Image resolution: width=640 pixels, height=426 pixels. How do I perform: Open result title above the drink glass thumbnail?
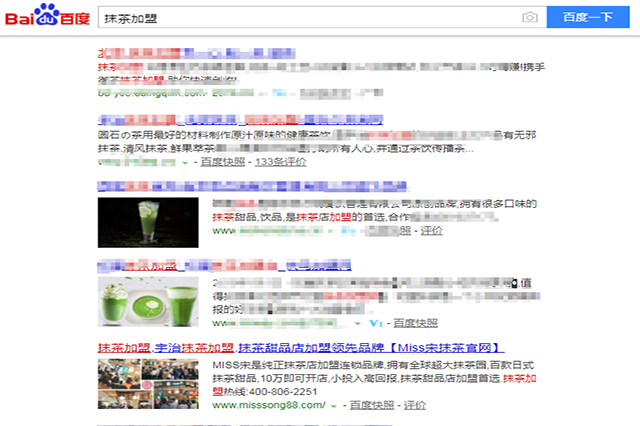253,186
